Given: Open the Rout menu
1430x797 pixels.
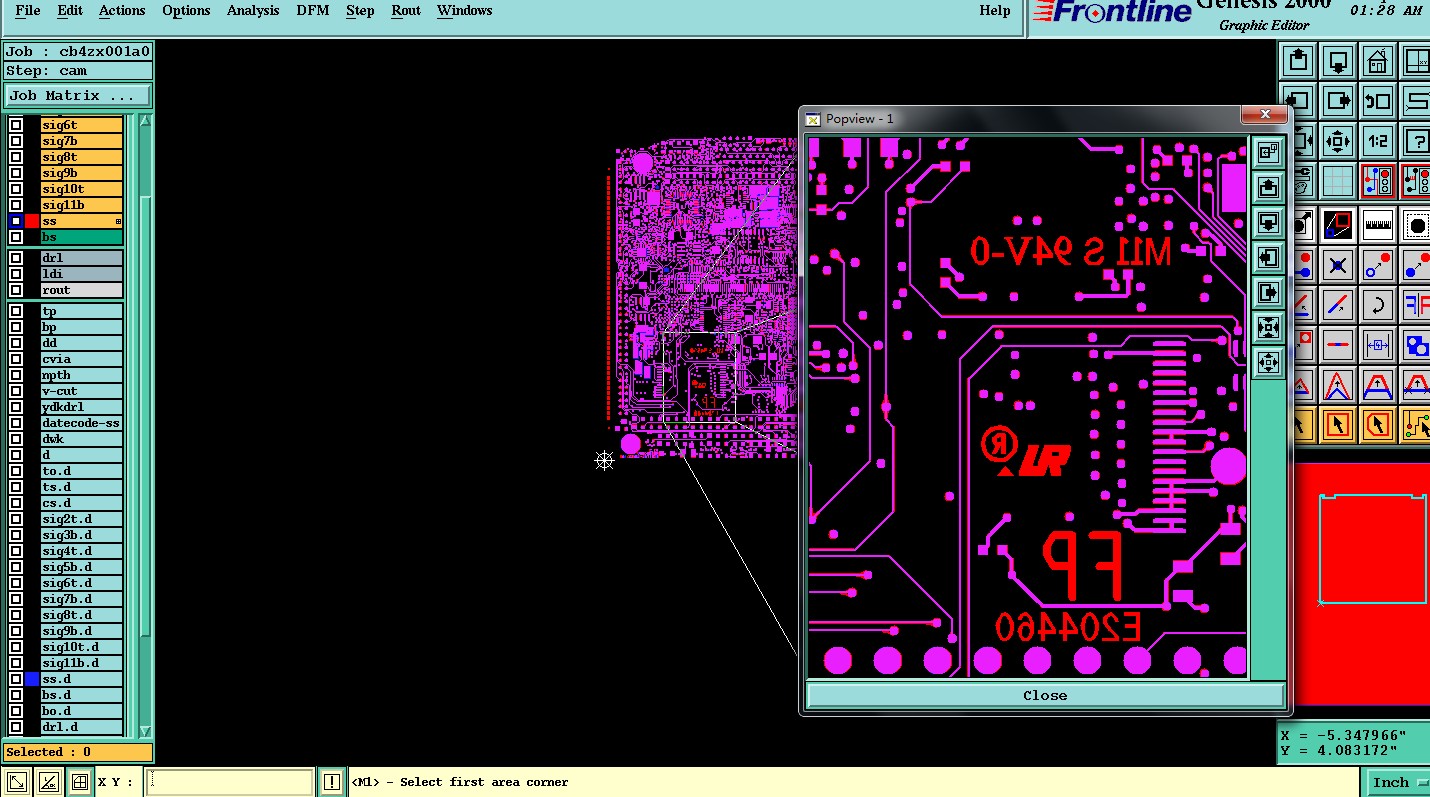Looking at the screenshot, I should tap(406, 10).
